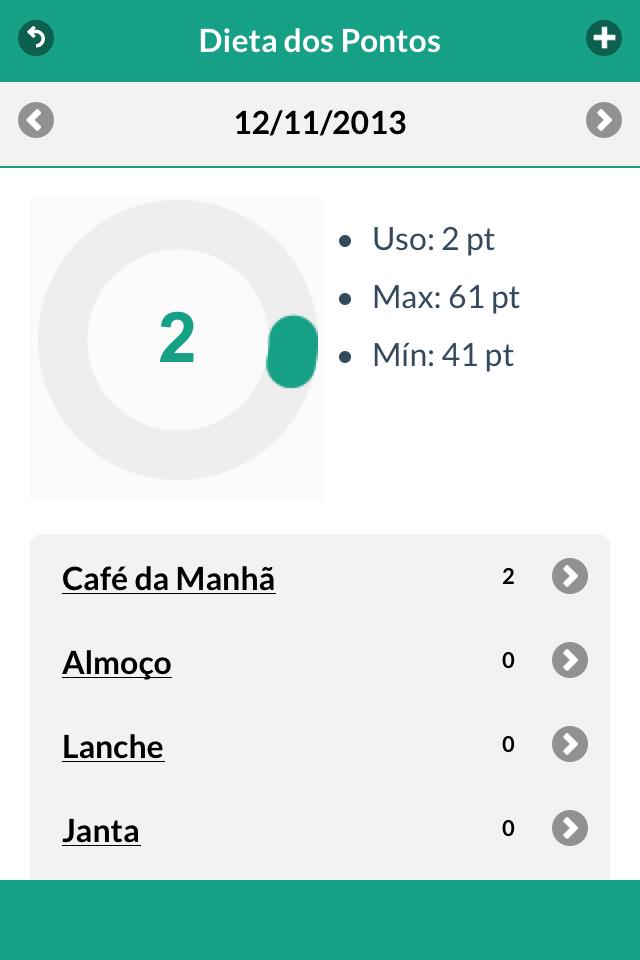Tap the back arrow icon in header
Image resolution: width=640 pixels, height=960 pixels.
pos(36,38)
